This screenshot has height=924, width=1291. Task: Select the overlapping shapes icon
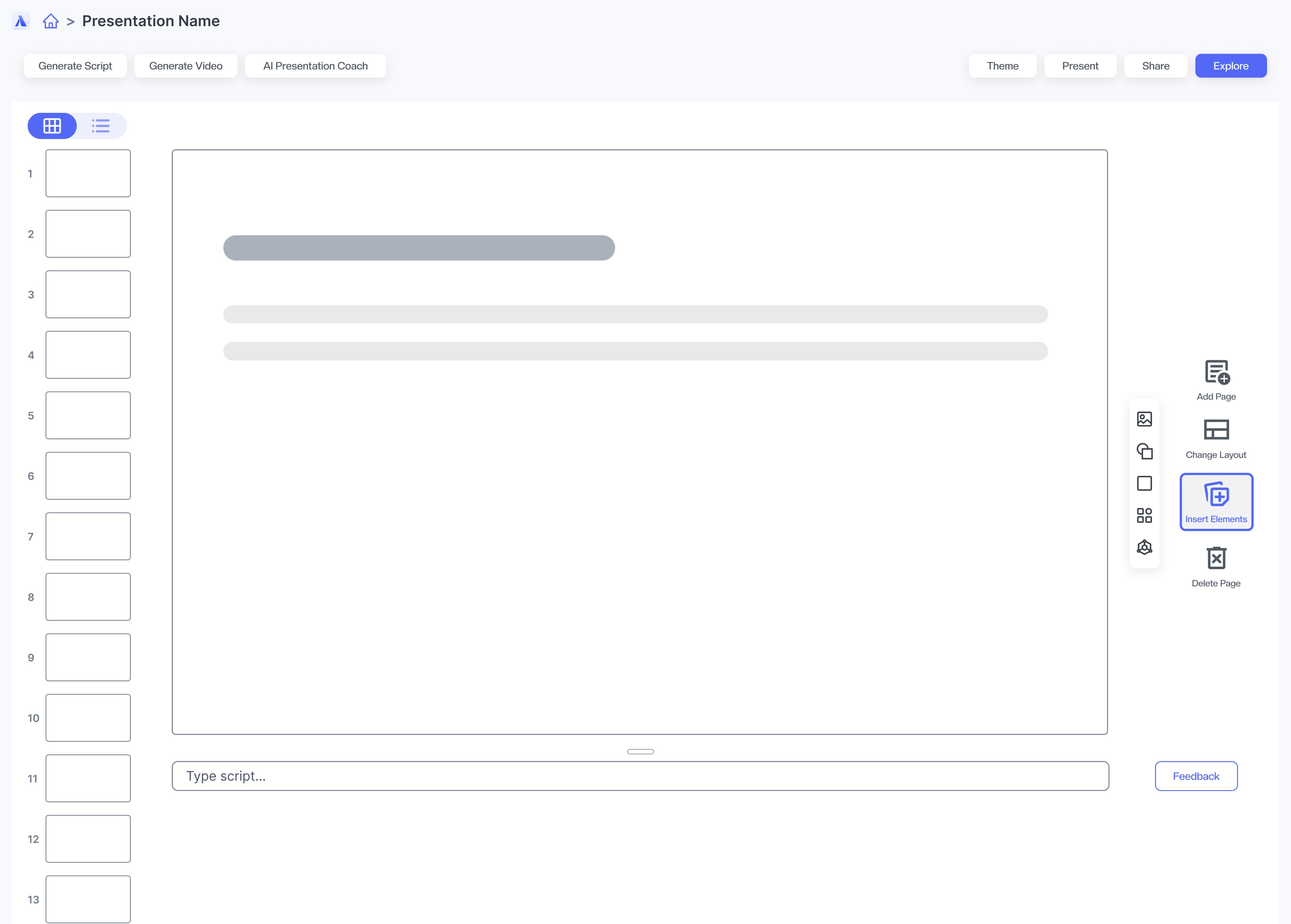[x=1144, y=451]
